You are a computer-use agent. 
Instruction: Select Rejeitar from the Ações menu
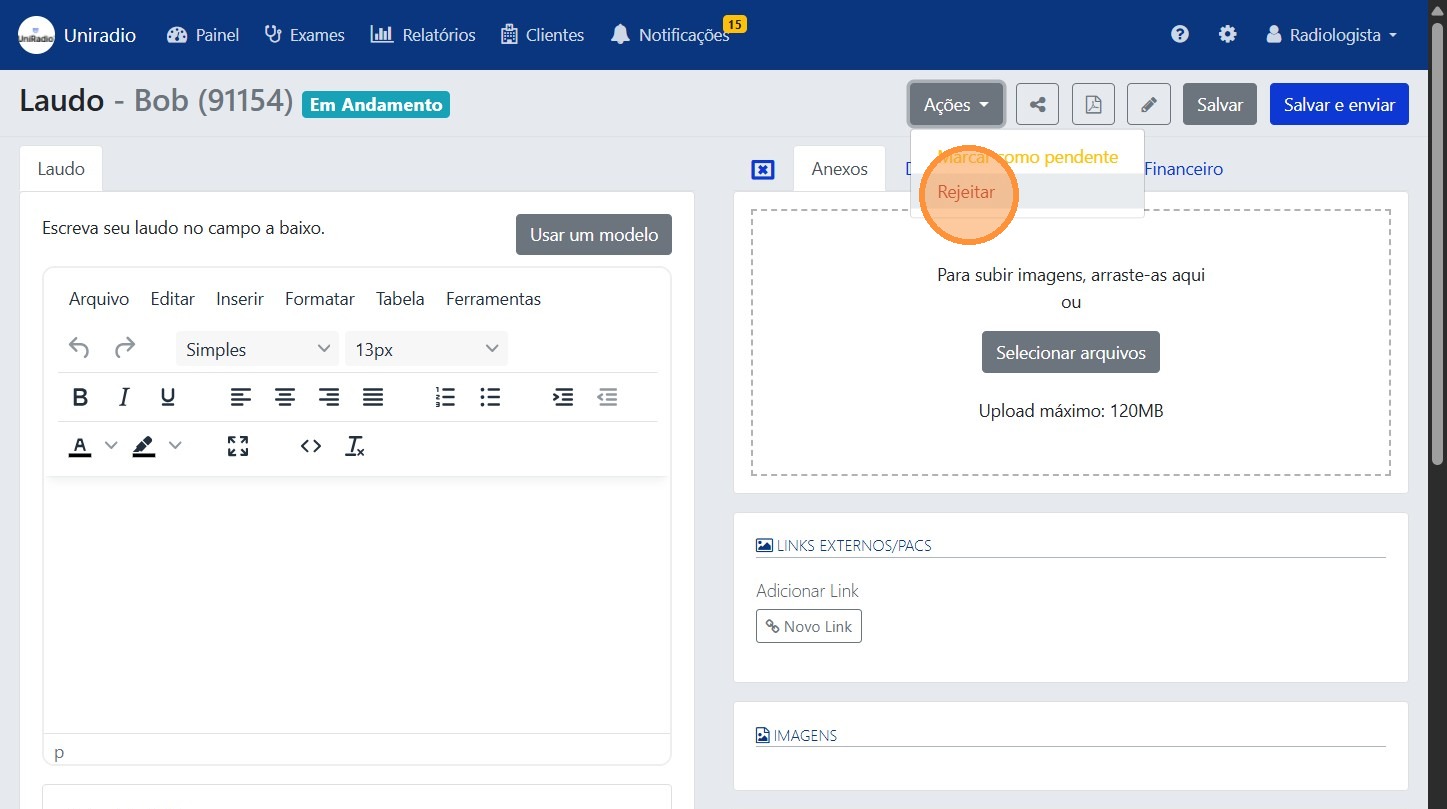[x=966, y=192]
